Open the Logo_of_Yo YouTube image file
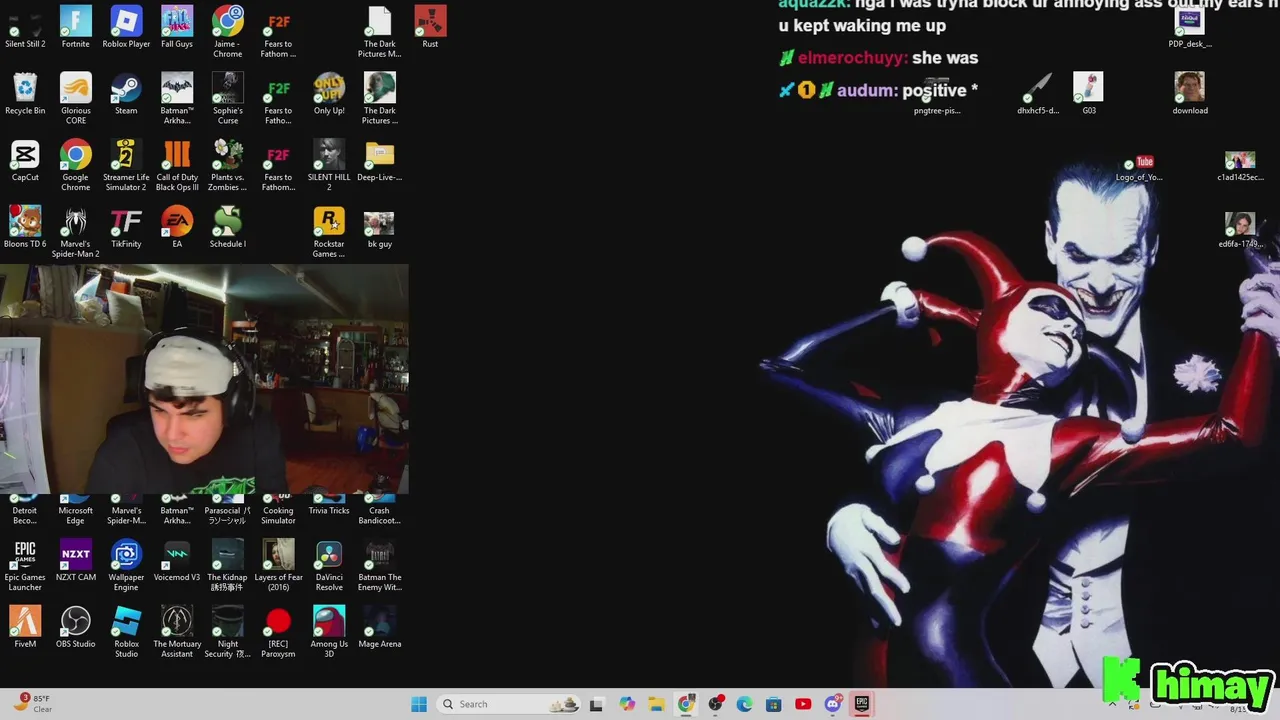This screenshot has width=1280, height=720. [x=1139, y=167]
